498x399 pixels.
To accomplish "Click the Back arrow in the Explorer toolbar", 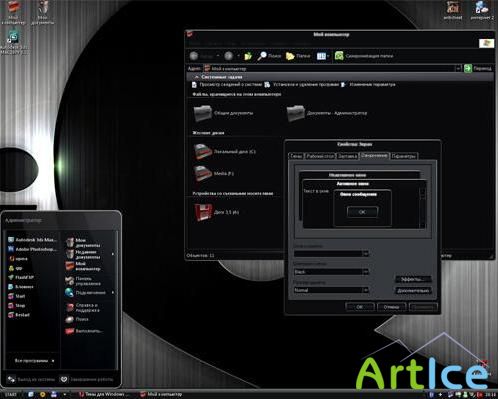I will tap(194, 56).
